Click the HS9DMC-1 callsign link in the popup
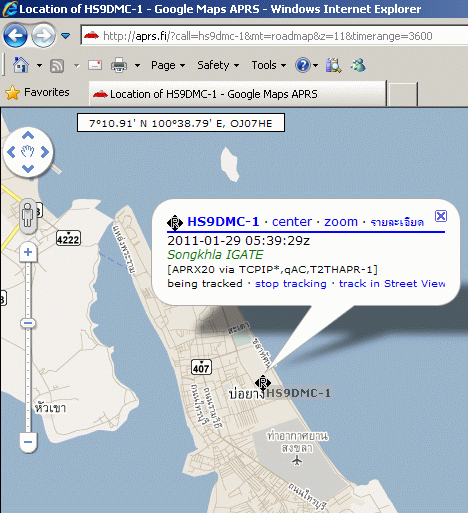468x513 pixels. coord(223,221)
